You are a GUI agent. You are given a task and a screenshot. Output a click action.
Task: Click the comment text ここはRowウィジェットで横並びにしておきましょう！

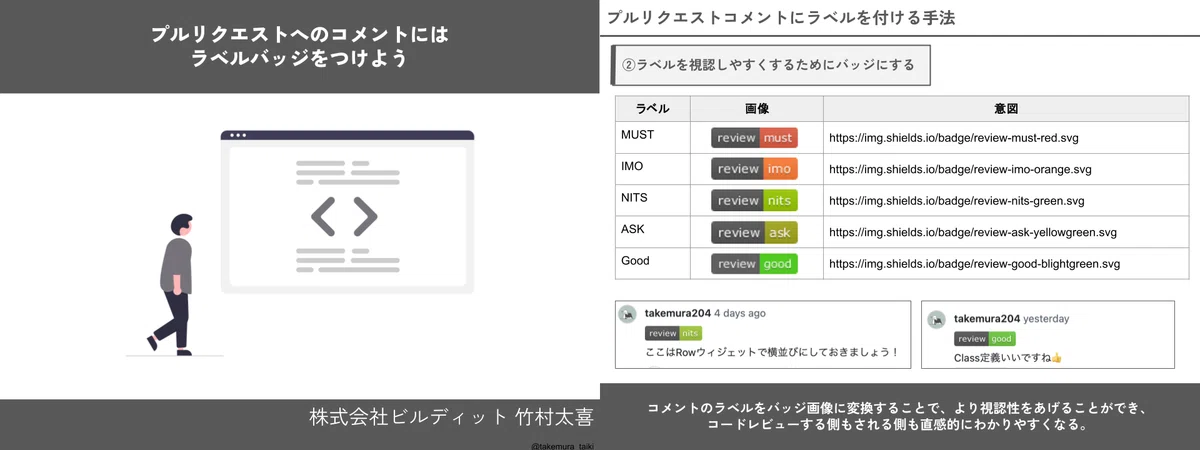[772, 352]
